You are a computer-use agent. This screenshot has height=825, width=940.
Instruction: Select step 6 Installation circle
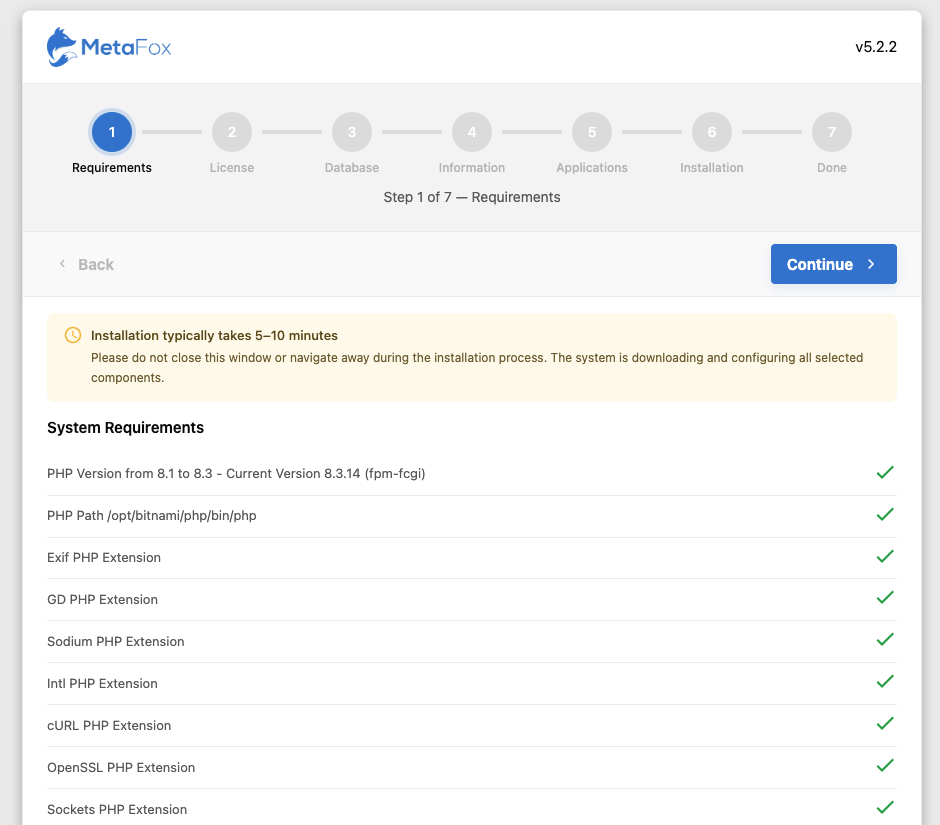pos(712,132)
